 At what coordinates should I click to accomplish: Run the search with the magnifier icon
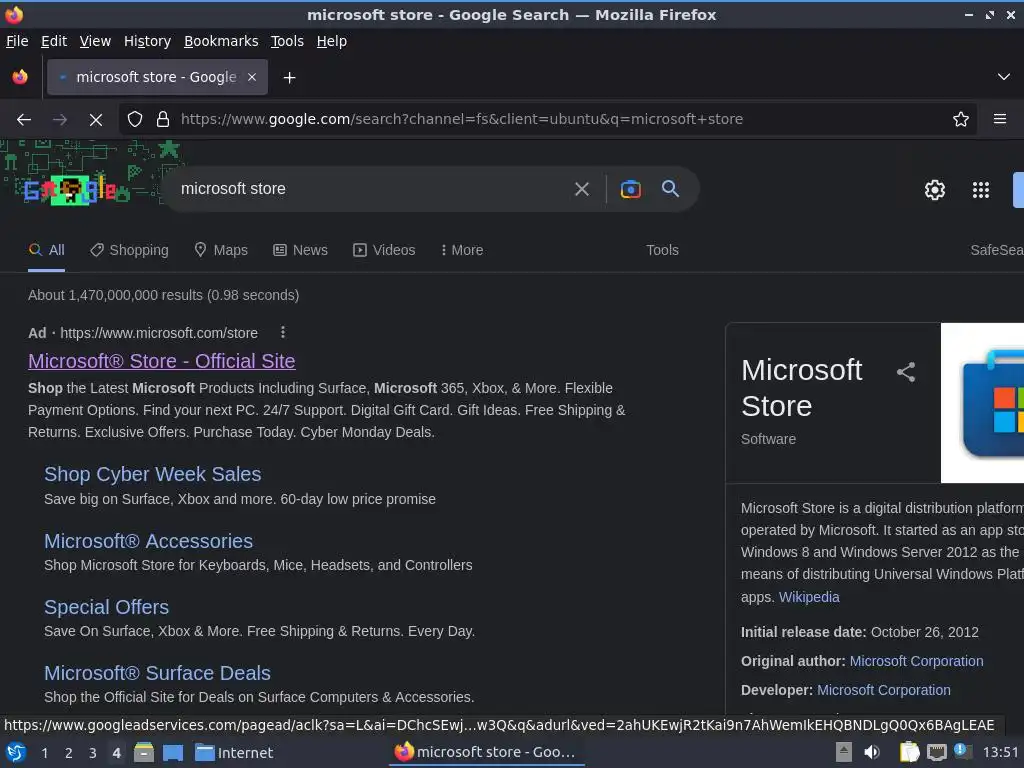pyautogui.click(x=670, y=189)
